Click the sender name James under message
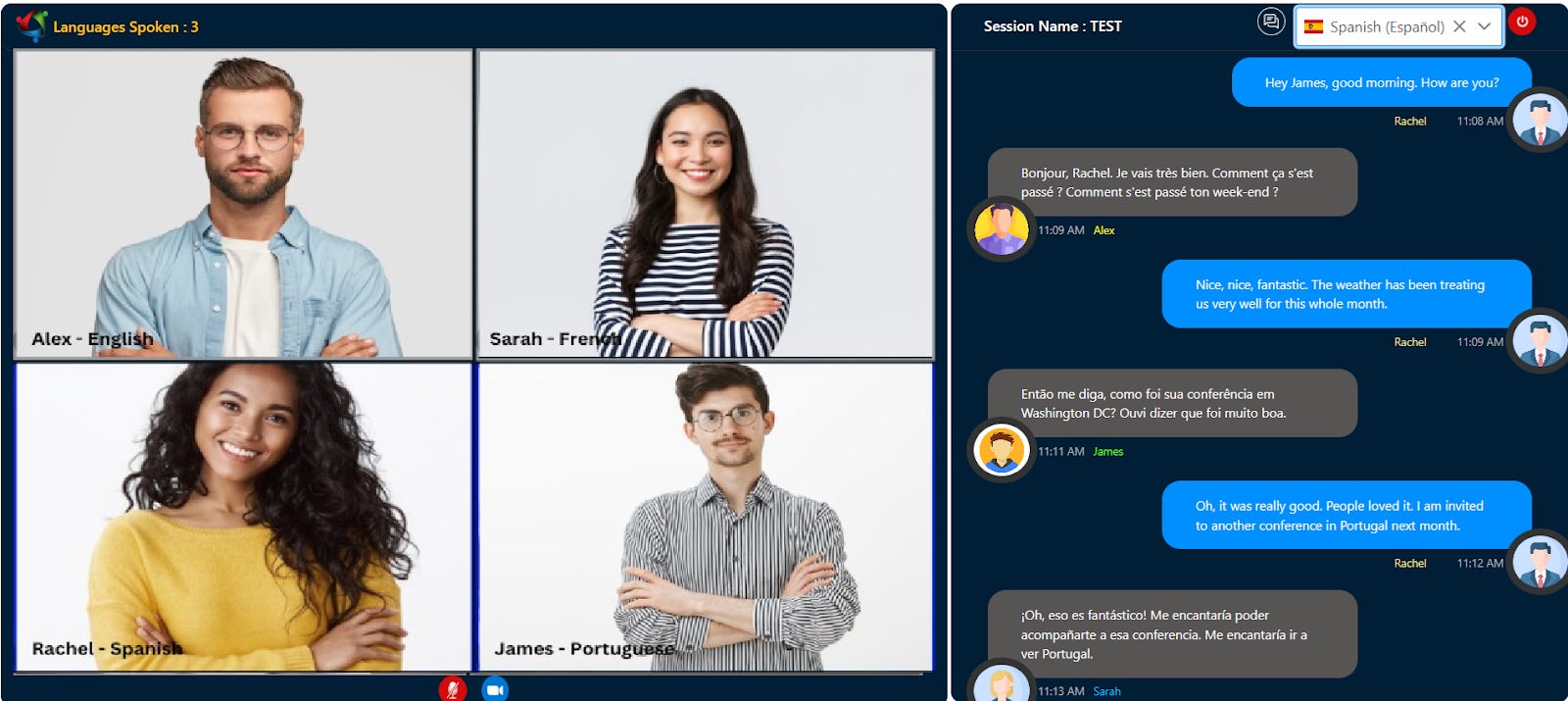This screenshot has height=701, width=1568. click(x=1107, y=452)
